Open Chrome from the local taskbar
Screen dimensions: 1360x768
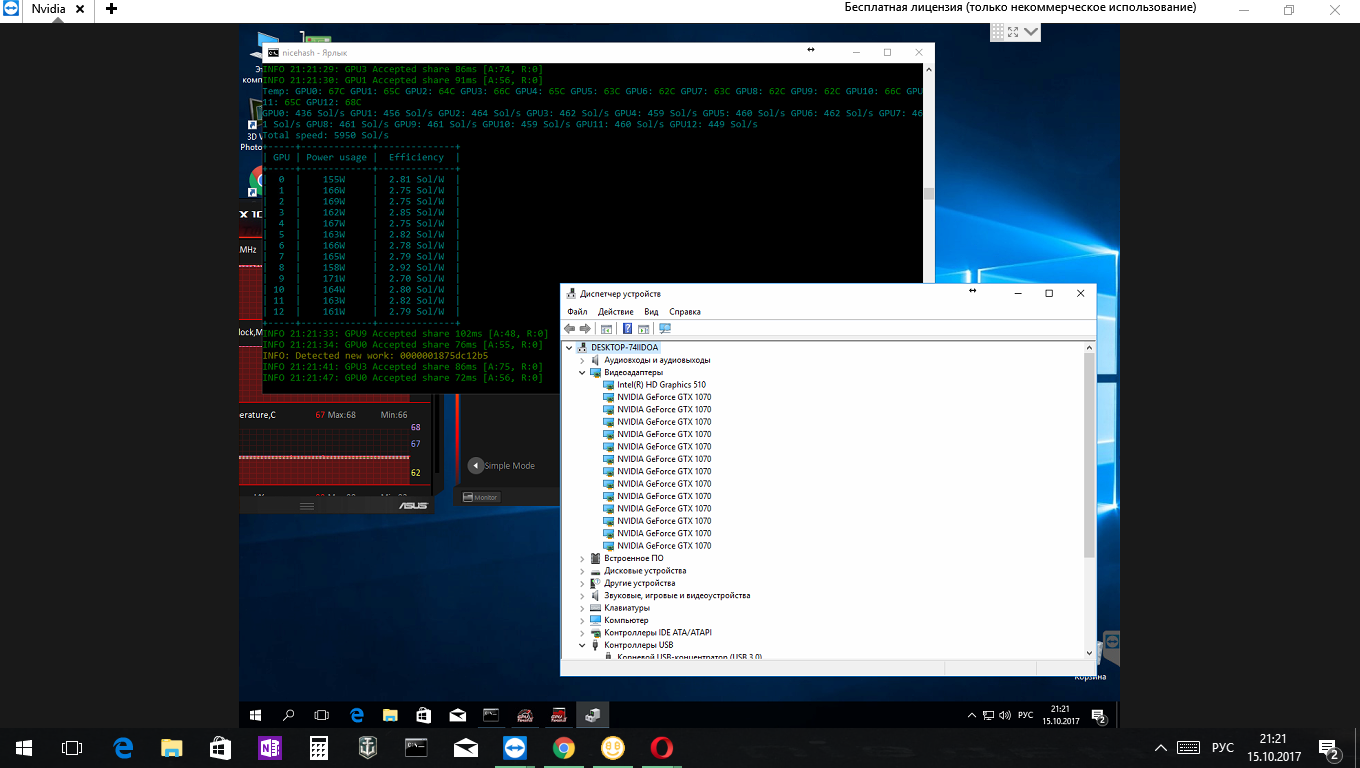[x=563, y=747]
